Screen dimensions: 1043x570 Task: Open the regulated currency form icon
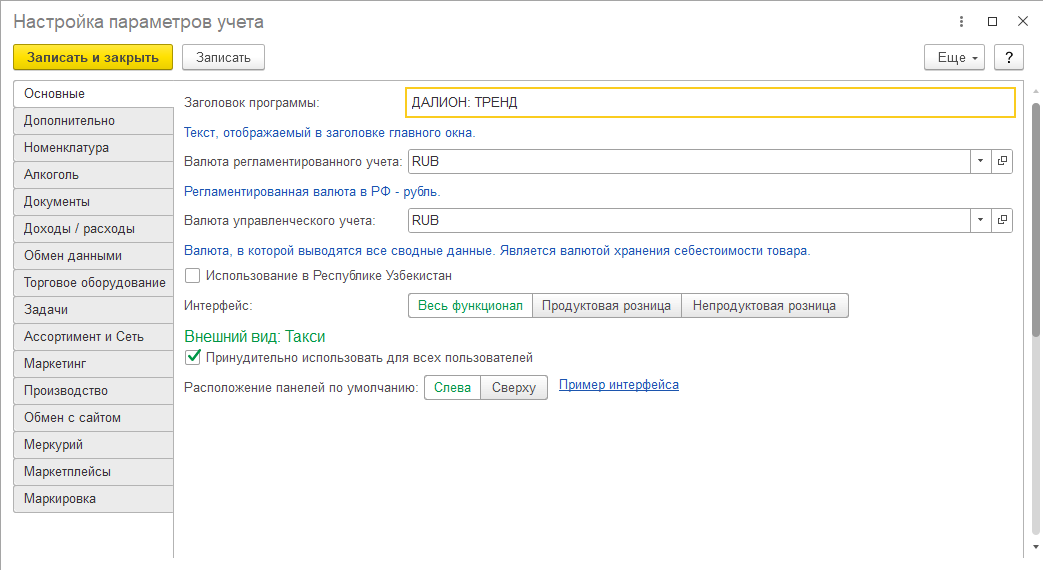pos(1002,161)
